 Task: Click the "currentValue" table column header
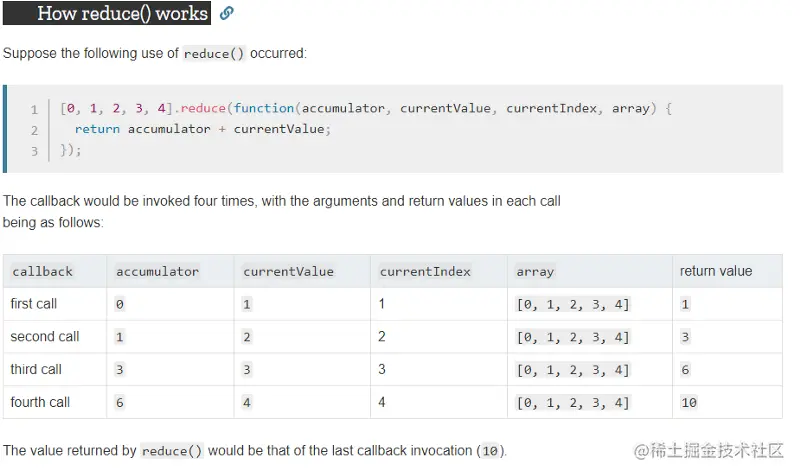click(x=288, y=271)
